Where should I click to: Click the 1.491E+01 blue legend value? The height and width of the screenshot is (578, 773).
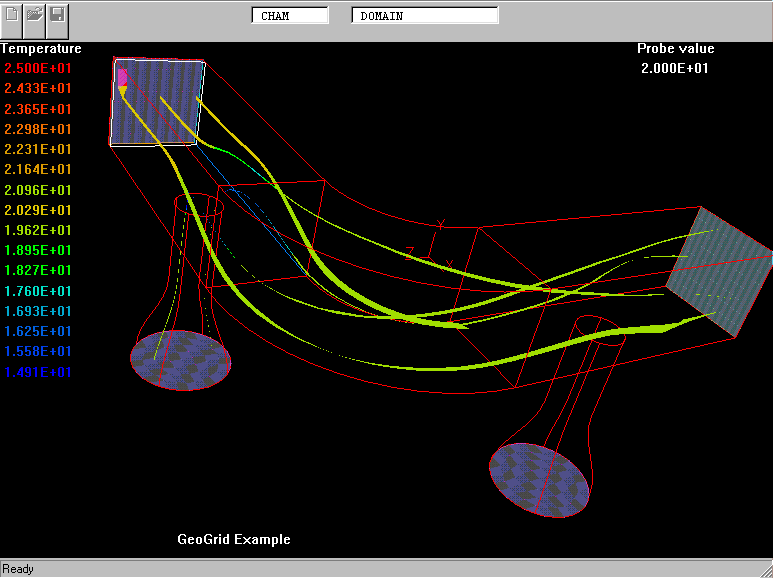(38, 372)
